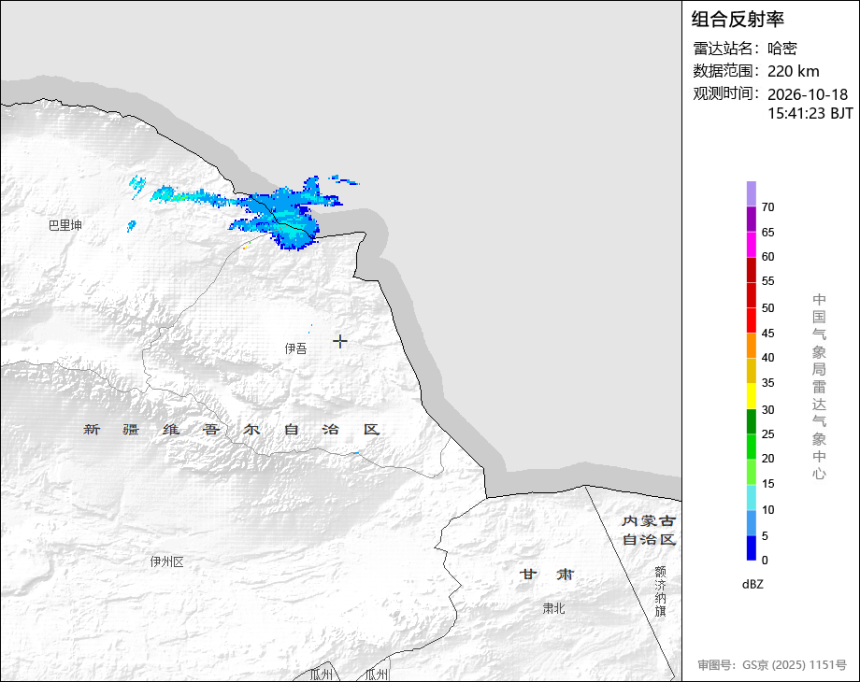The image size is (860, 682).
Task: Pick the magenta 60–65 dBZ legend swatch
Action: [x=751, y=244]
